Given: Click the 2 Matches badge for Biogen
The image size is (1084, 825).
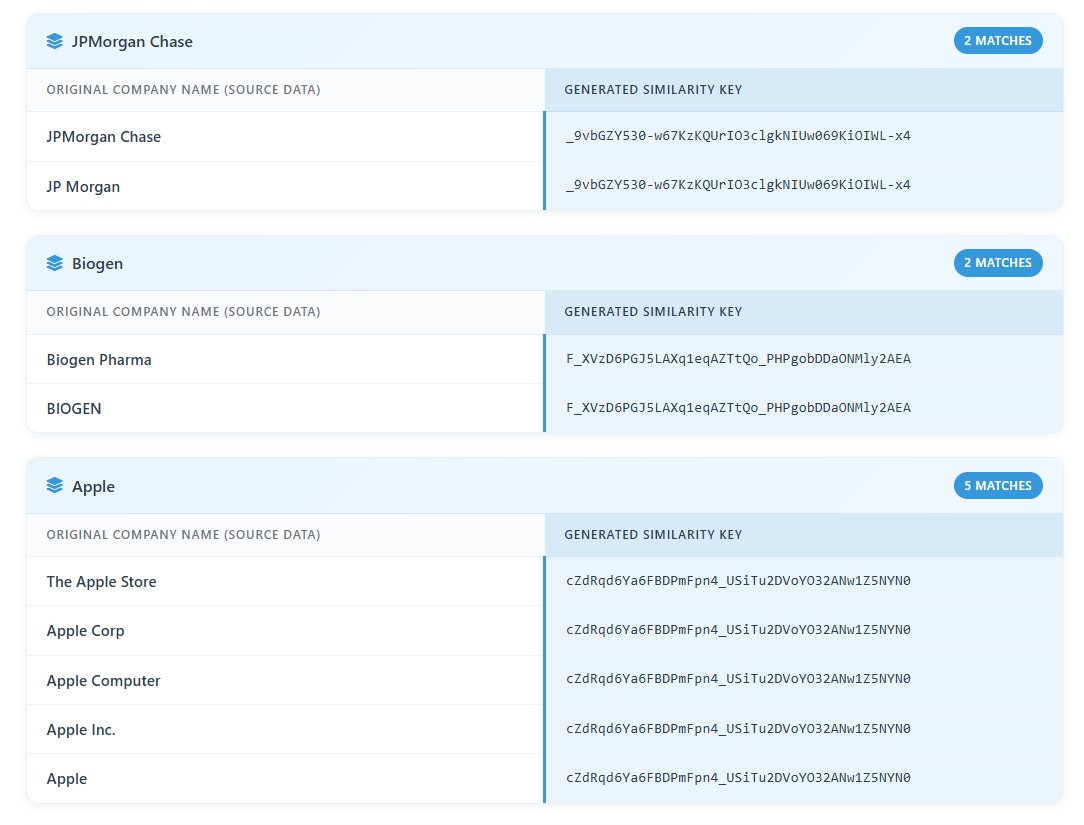Looking at the screenshot, I should 998,263.
